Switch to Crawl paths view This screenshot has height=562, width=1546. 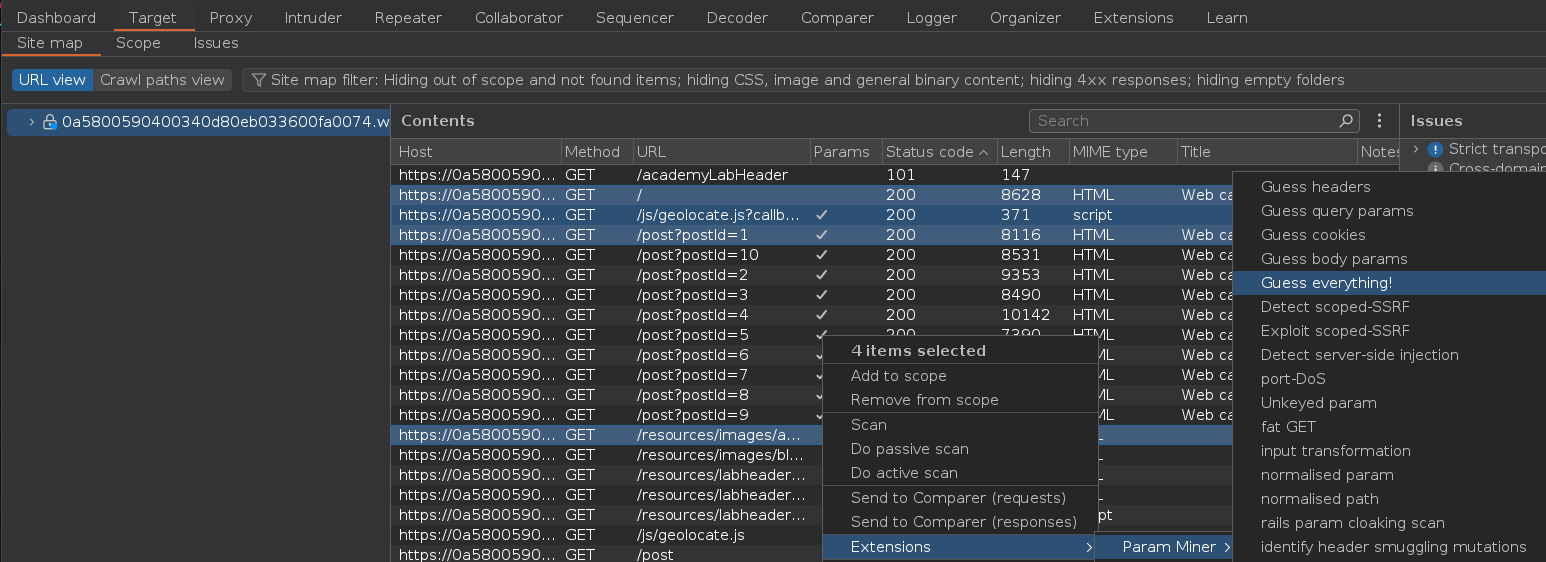162,80
